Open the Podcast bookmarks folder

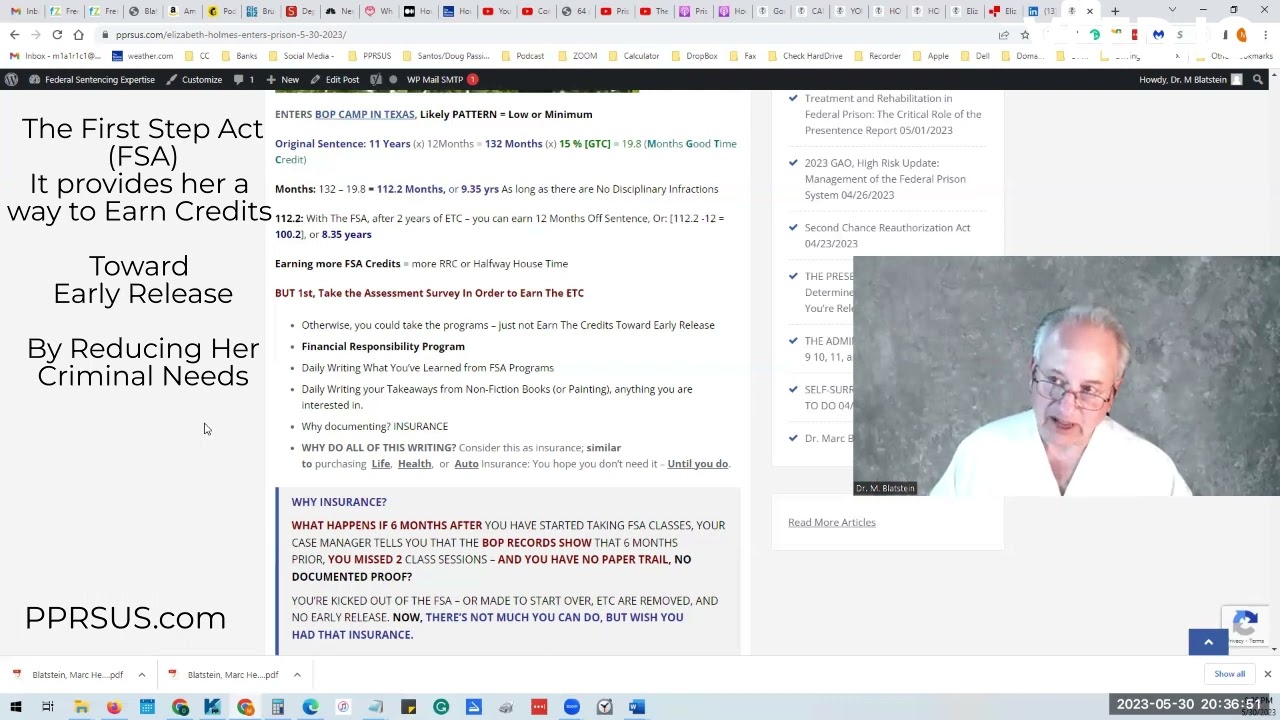(521, 56)
